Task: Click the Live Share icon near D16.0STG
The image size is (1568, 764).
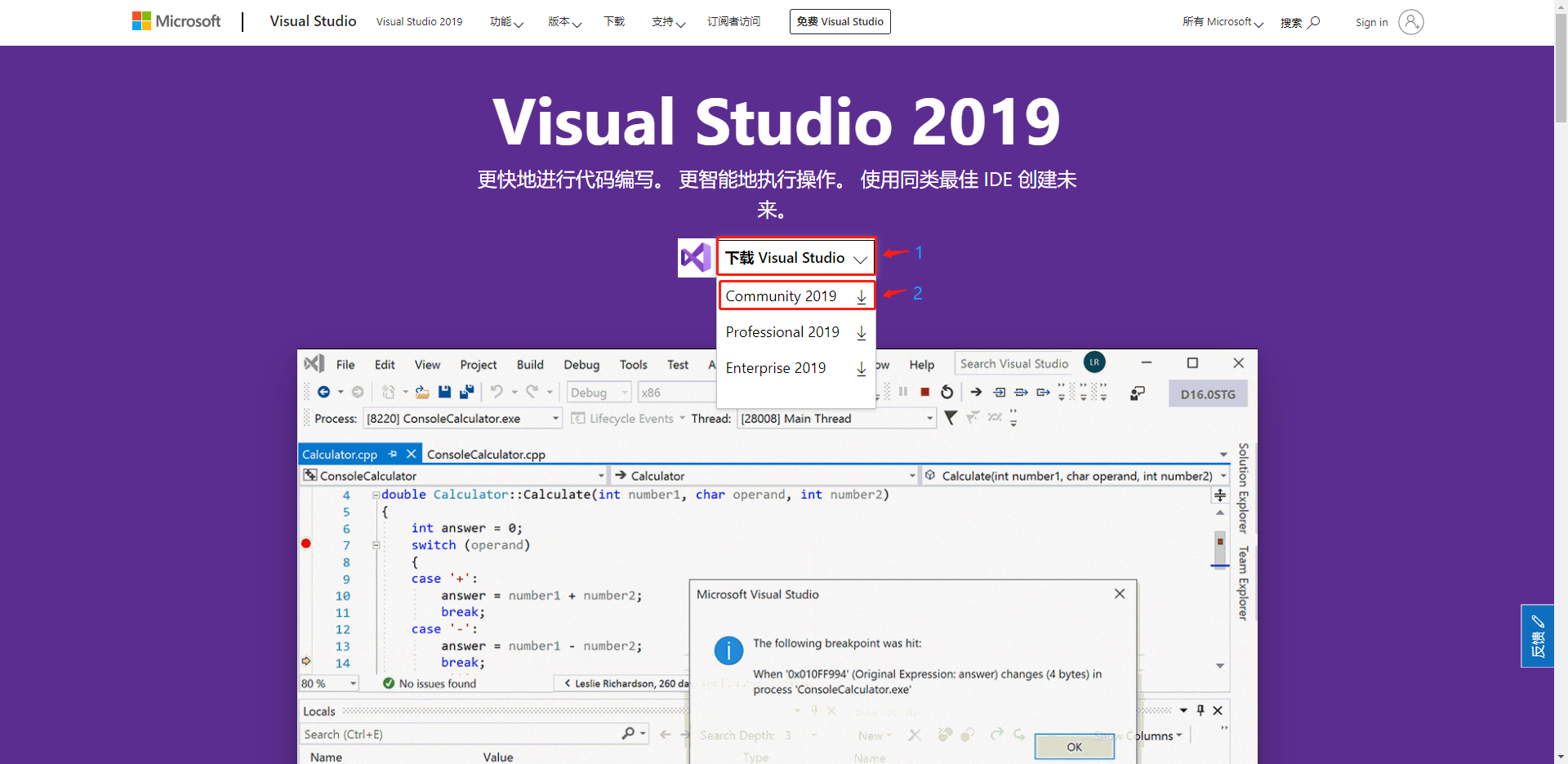Action: coord(1138,393)
